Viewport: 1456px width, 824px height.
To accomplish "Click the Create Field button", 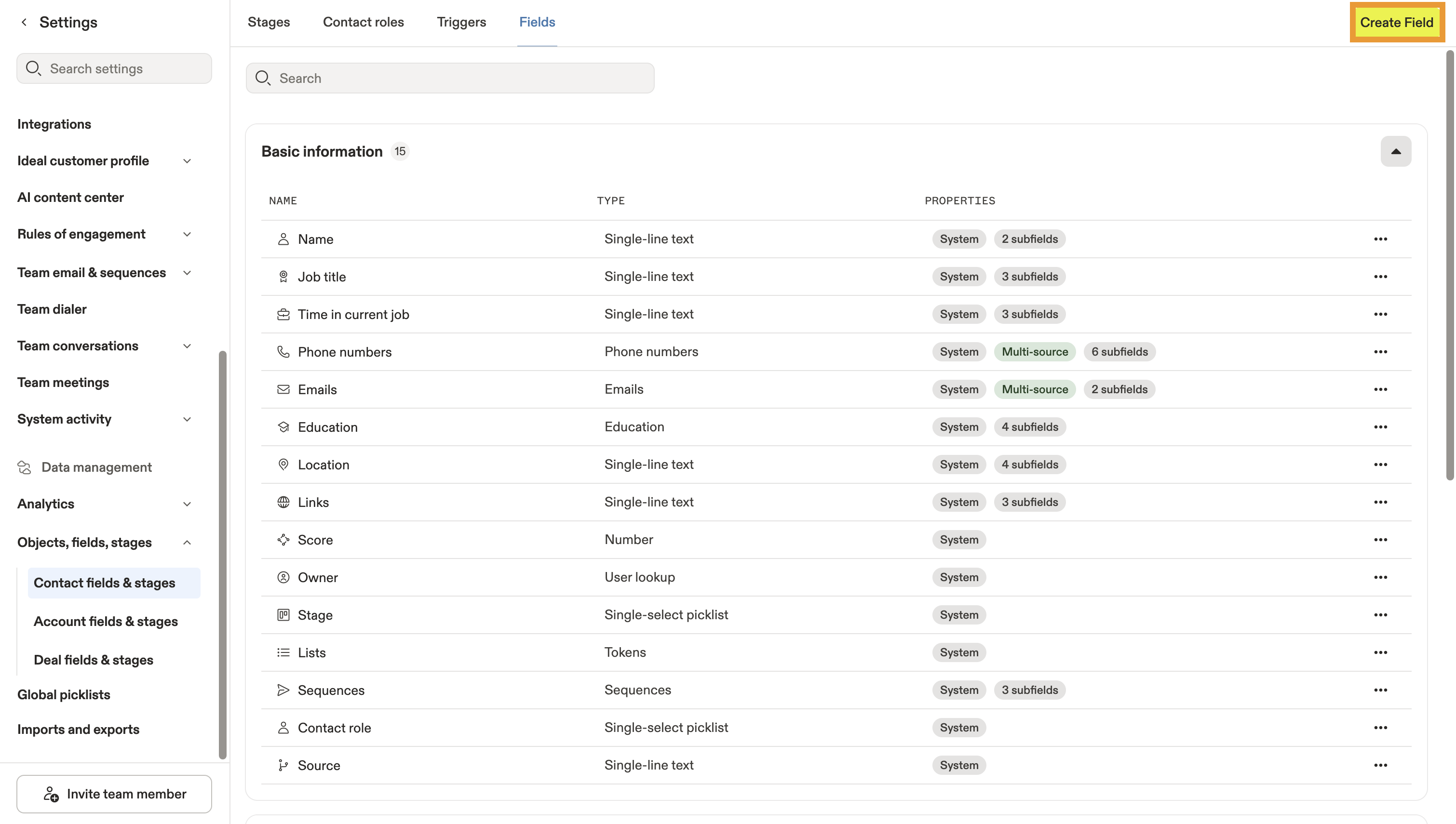I will (x=1397, y=22).
